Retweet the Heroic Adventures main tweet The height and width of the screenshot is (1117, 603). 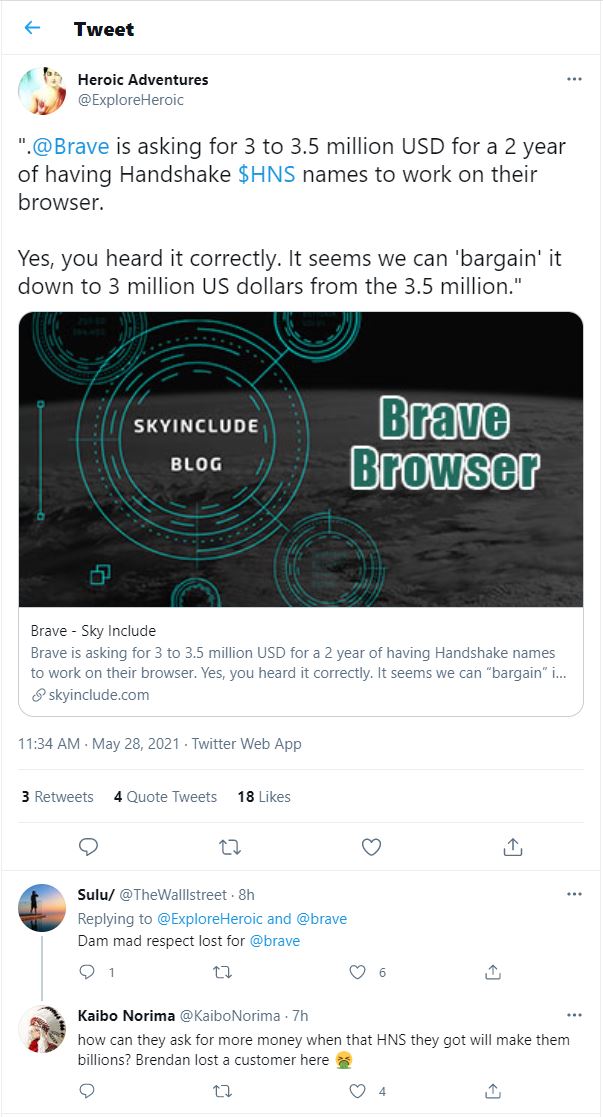[x=230, y=847]
